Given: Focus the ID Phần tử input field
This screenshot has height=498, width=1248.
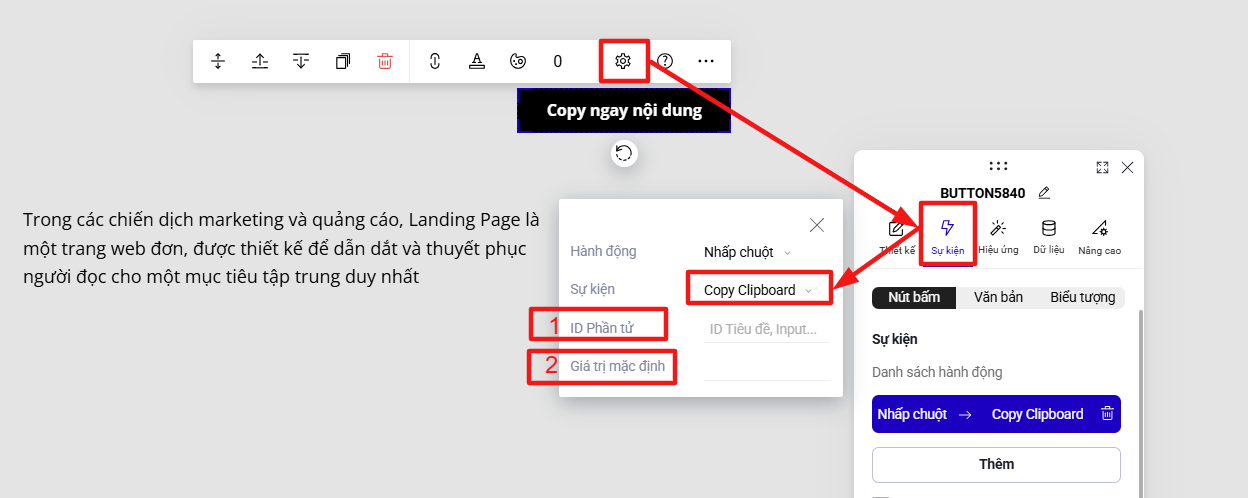Looking at the screenshot, I should [767, 329].
